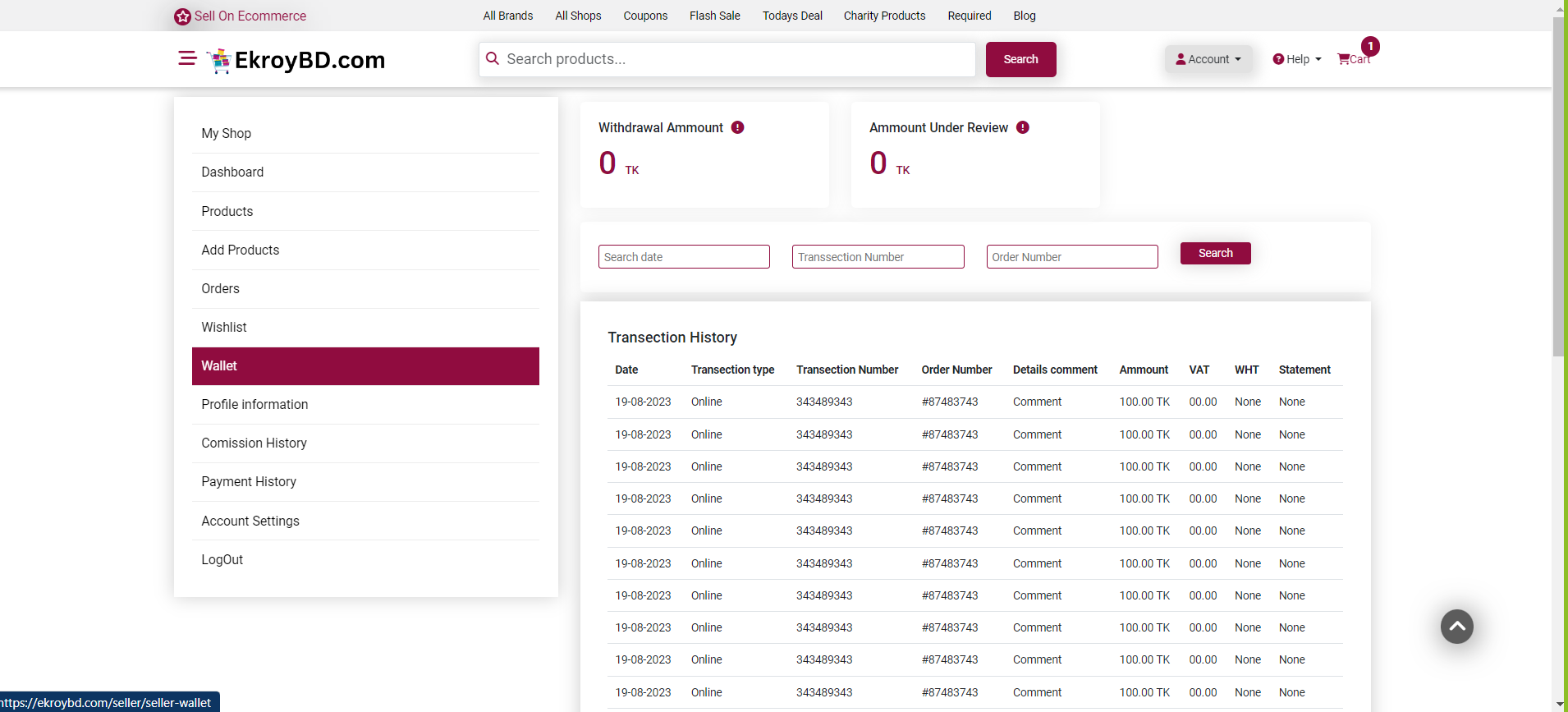
Task: Select Comission History in the sidebar
Action: [254, 443]
